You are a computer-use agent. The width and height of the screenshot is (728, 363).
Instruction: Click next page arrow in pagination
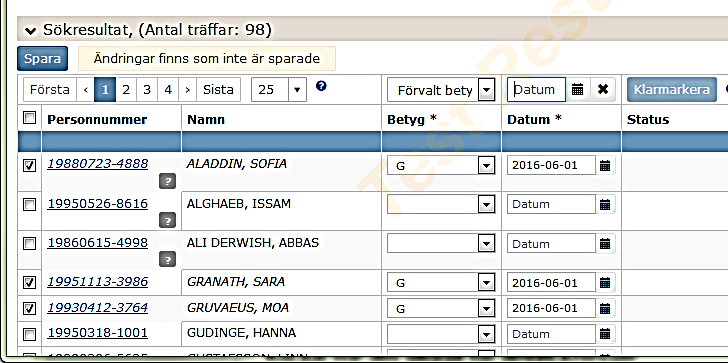click(x=188, y=89)
